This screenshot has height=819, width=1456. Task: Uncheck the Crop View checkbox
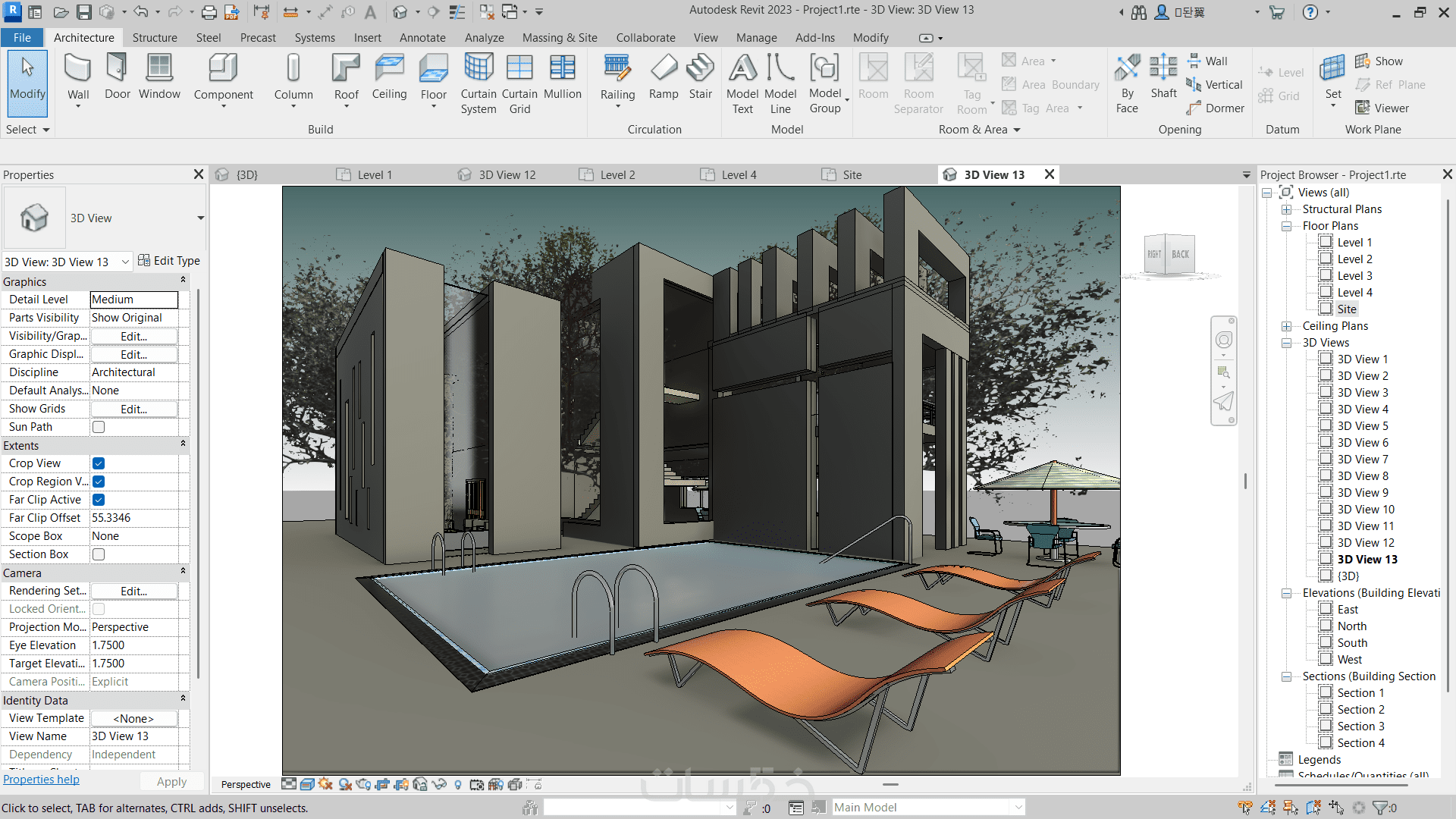(x=99, y=463)
